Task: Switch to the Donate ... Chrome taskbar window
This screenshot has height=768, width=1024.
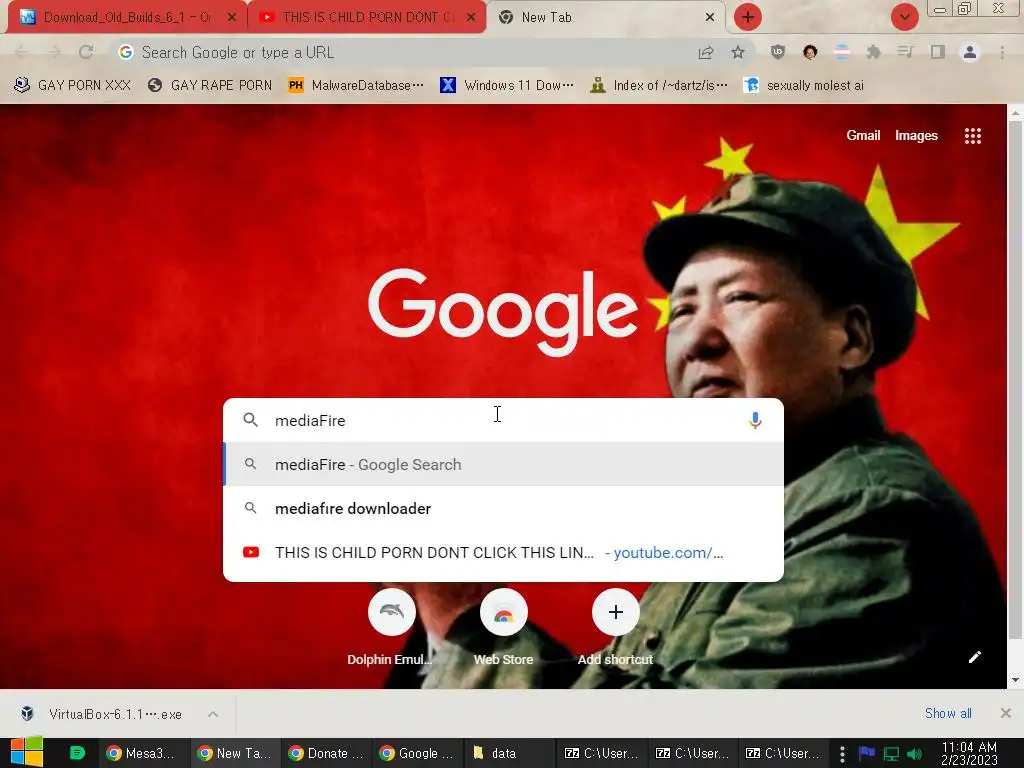Action: 327,753
